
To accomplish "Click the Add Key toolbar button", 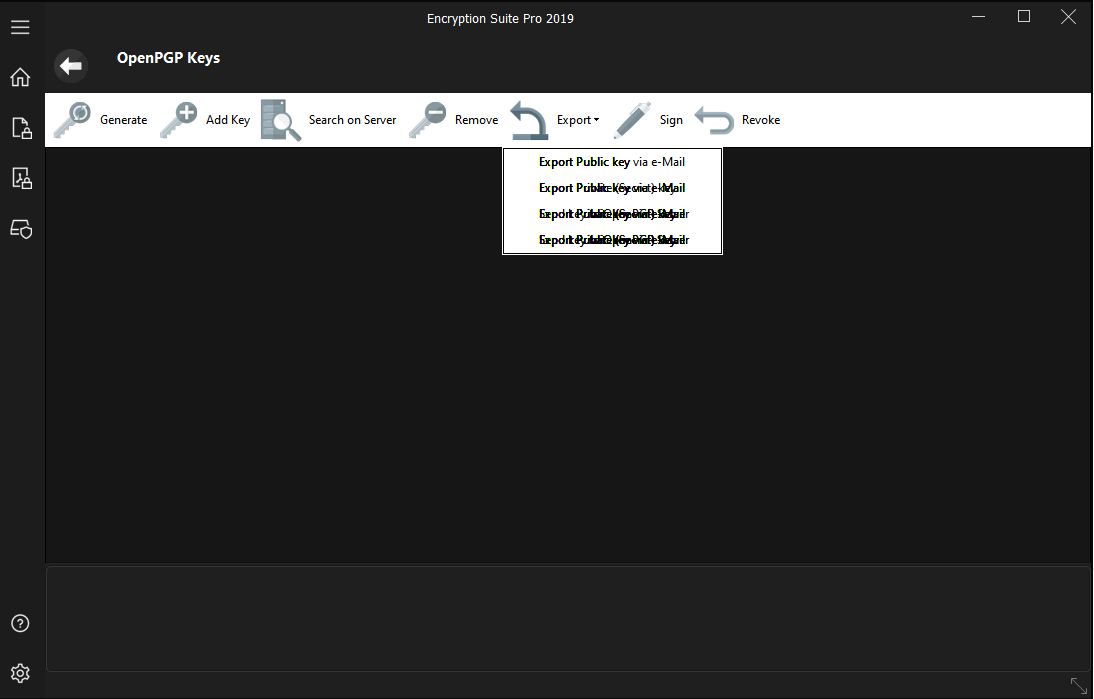I will click(205, 120).
